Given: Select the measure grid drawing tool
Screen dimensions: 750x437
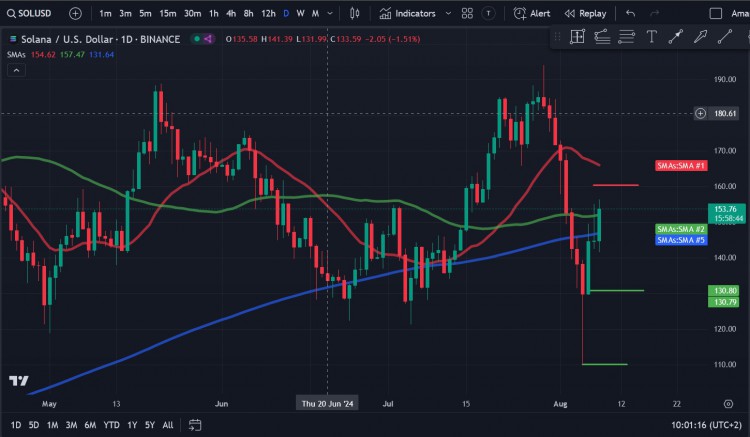Looking at the screenshot, I should pos(577,37).
